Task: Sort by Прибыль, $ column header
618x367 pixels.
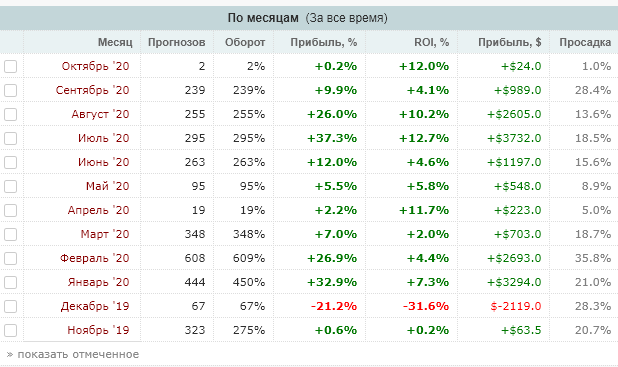Action: click(x=510, y=42)
